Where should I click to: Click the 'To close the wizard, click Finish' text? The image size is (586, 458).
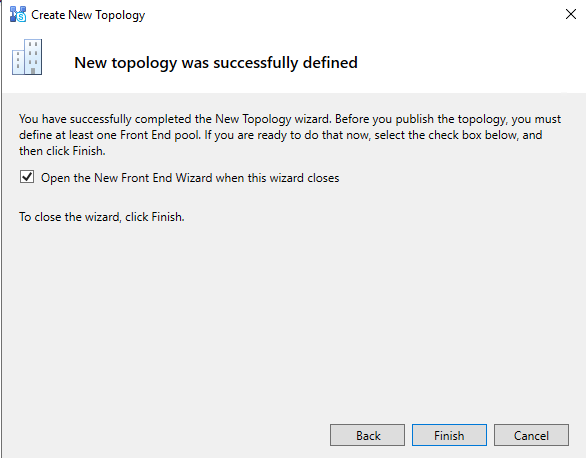(x=102, y=217)
